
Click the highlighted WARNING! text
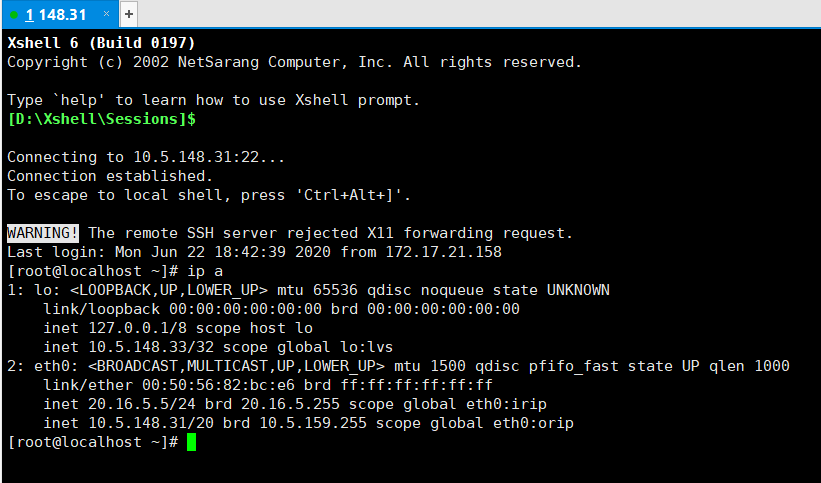[x=43, y=233]
